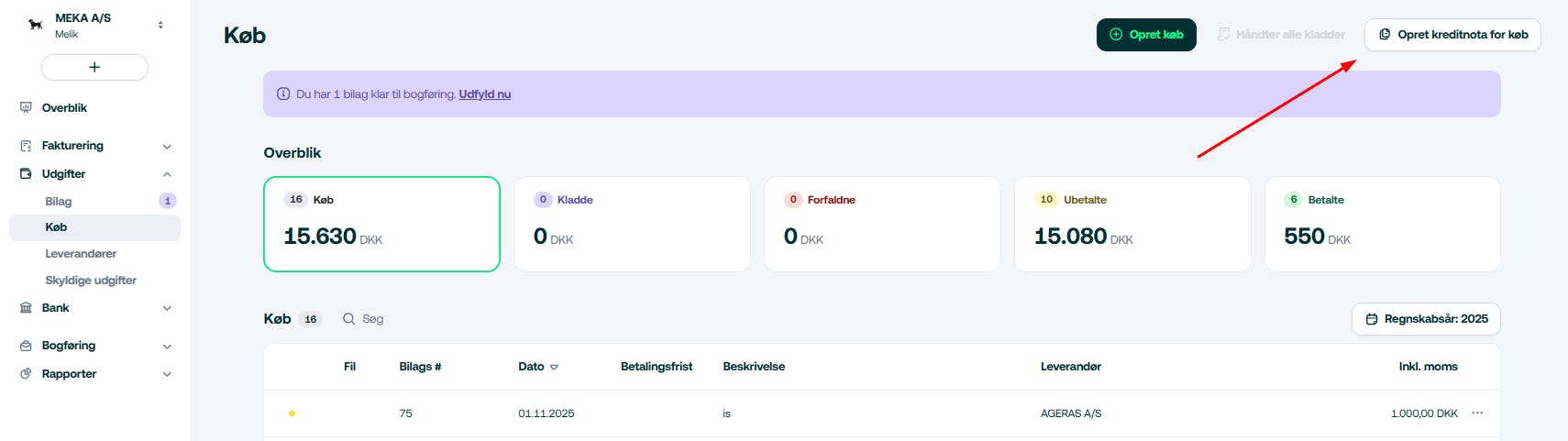Open the three-dot menu for AGERAS row
This screenshot has height=441, width=1568.
(1477, 413)
